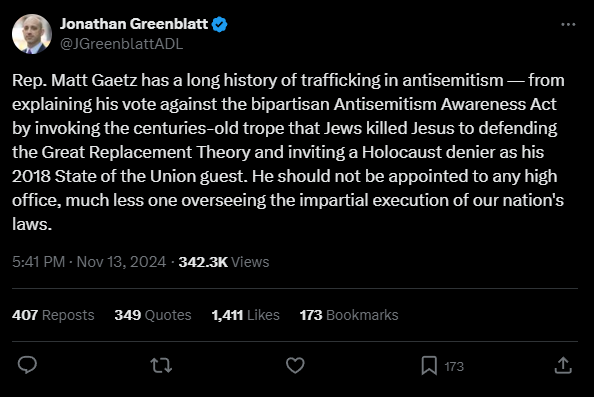Screen dimensions: 594x397
Task: Click the Nov 13, 2024 date
Action: click(x=121, y=262)
